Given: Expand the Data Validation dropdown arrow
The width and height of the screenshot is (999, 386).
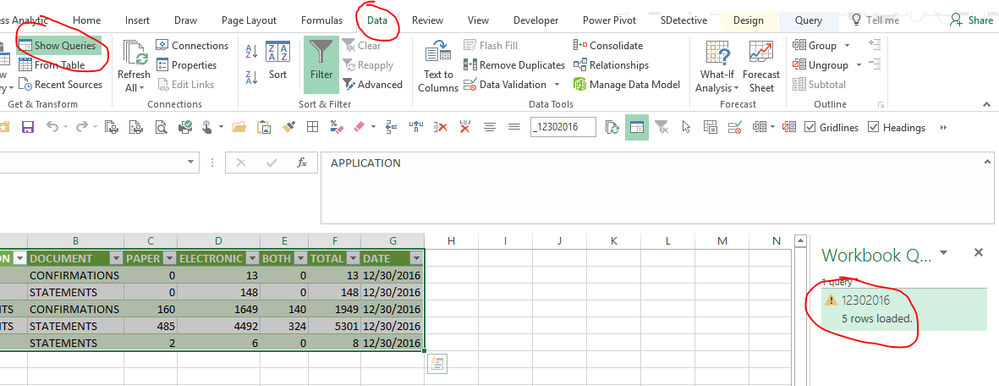Looking at the screenshot, I should pos(556,85).
